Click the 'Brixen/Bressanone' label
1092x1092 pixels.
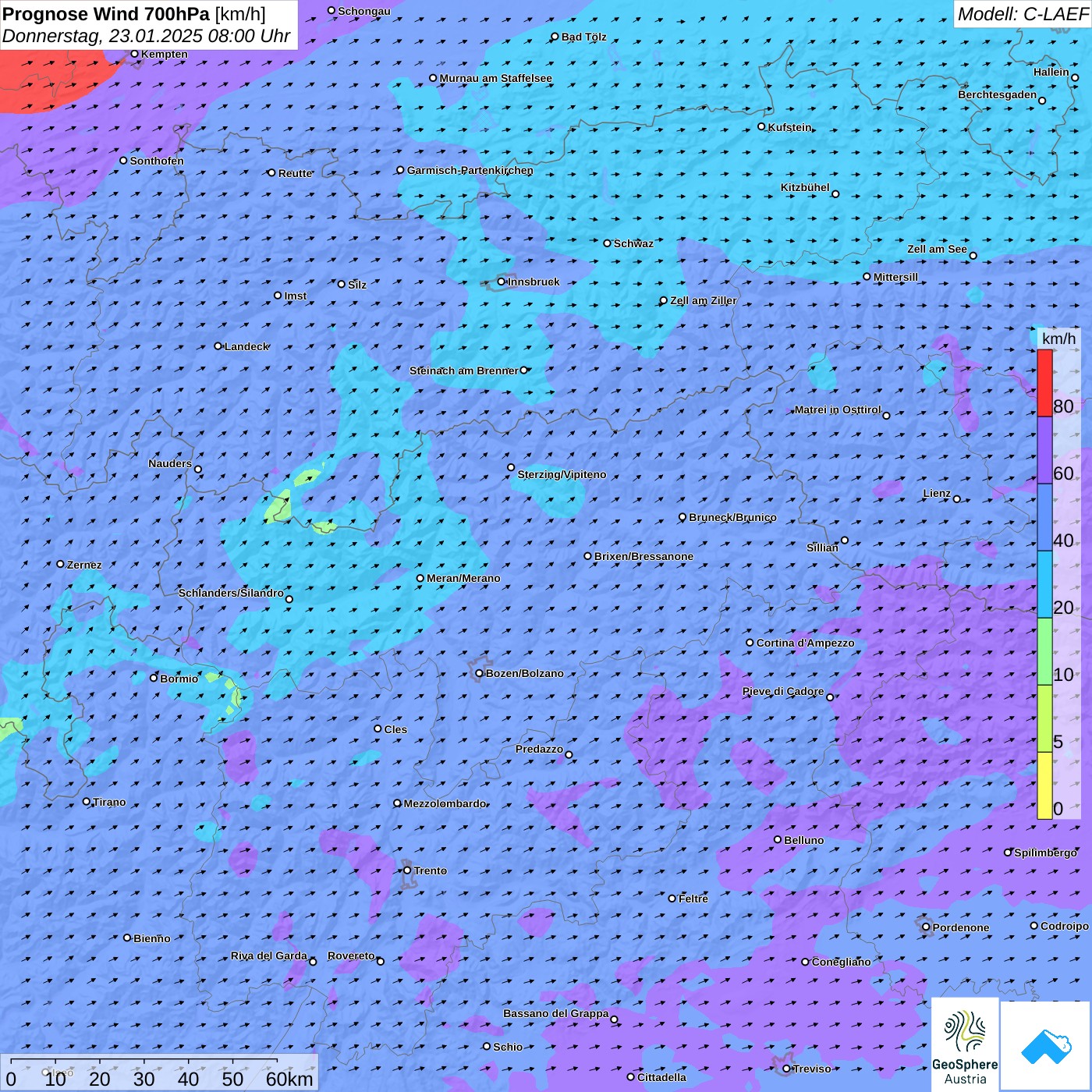click(x=643, y=556)
